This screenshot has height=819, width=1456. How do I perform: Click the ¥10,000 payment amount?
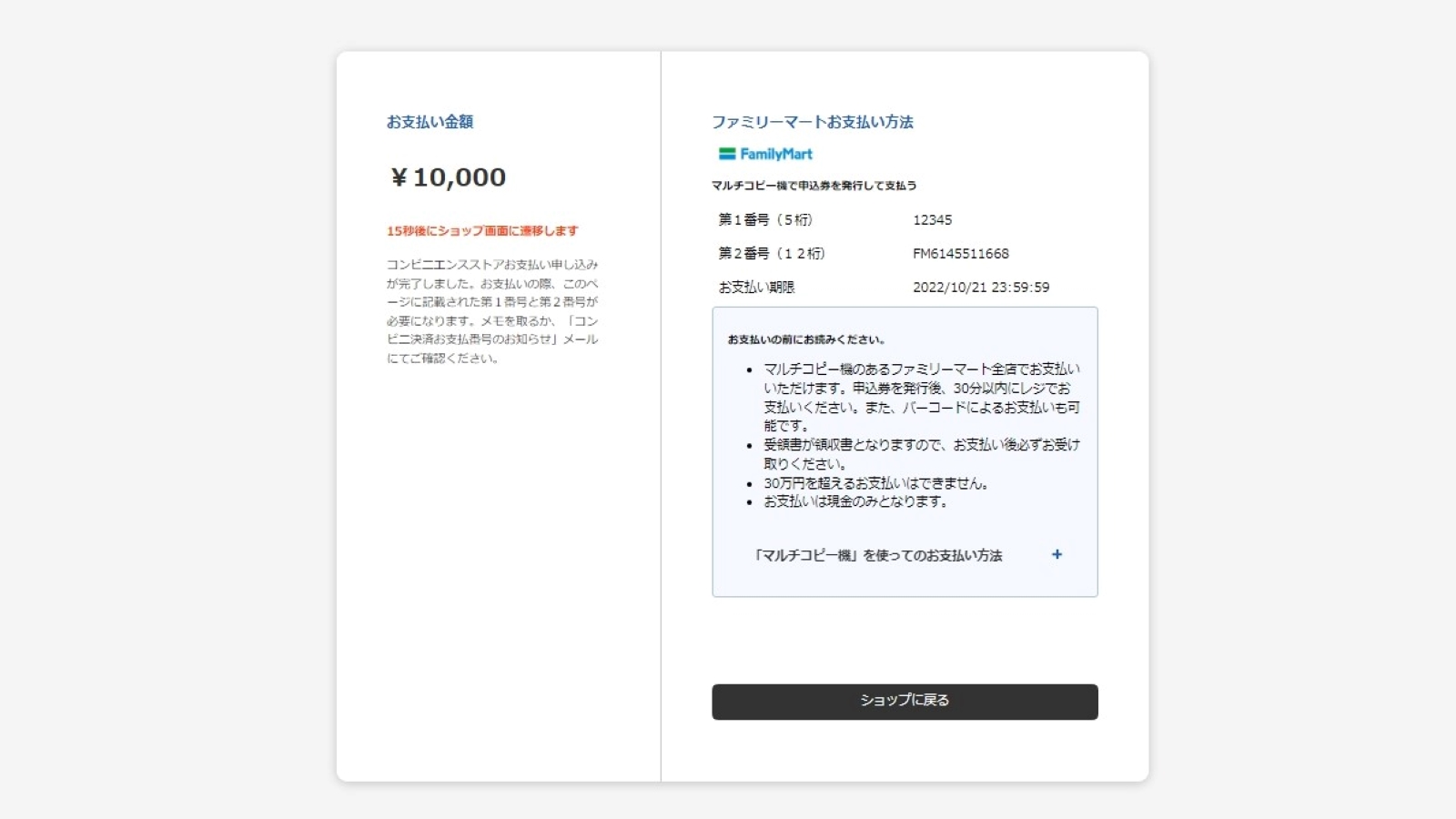(x=448, y=177)
